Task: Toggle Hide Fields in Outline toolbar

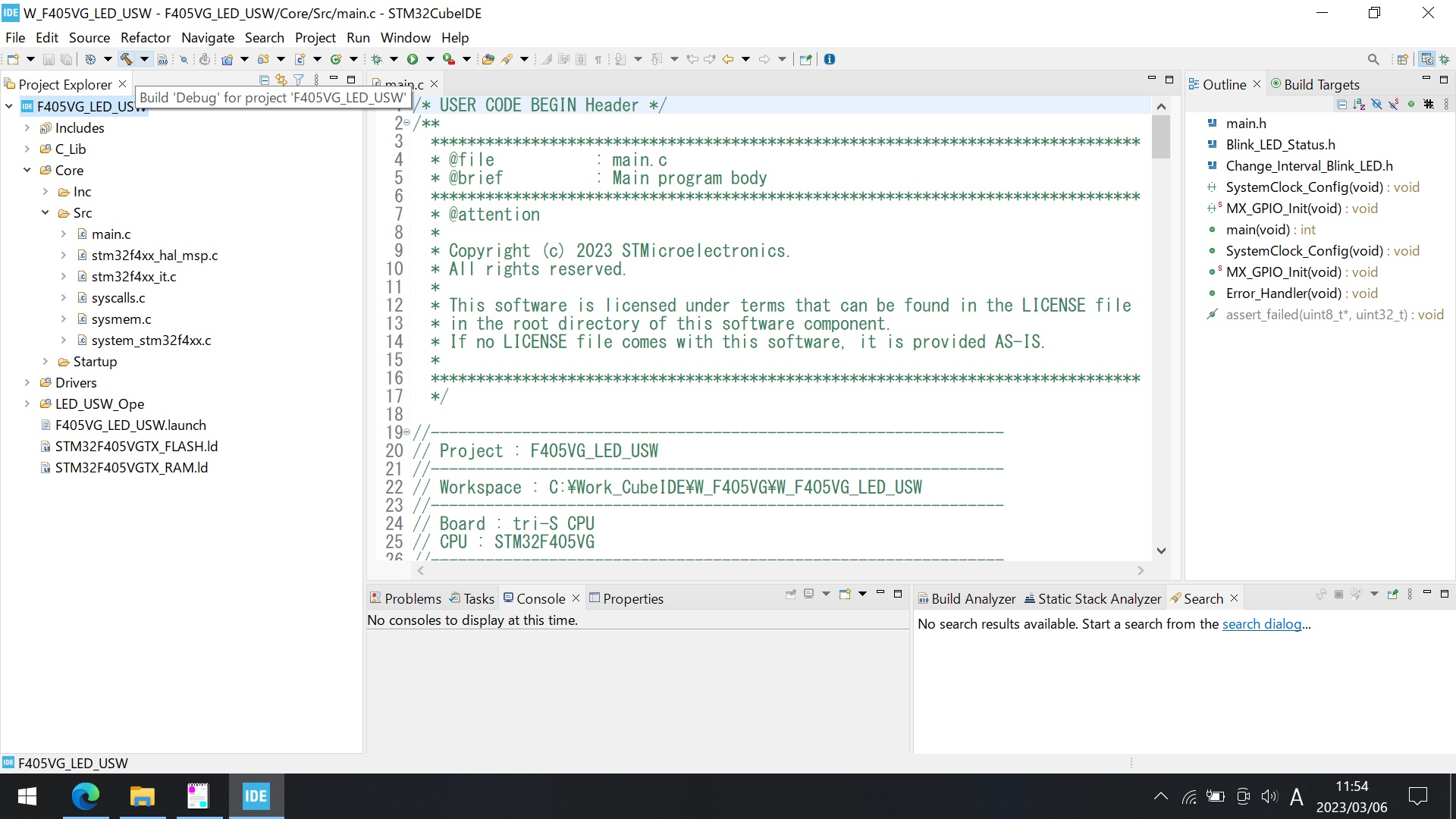Action: [1376, 105]
